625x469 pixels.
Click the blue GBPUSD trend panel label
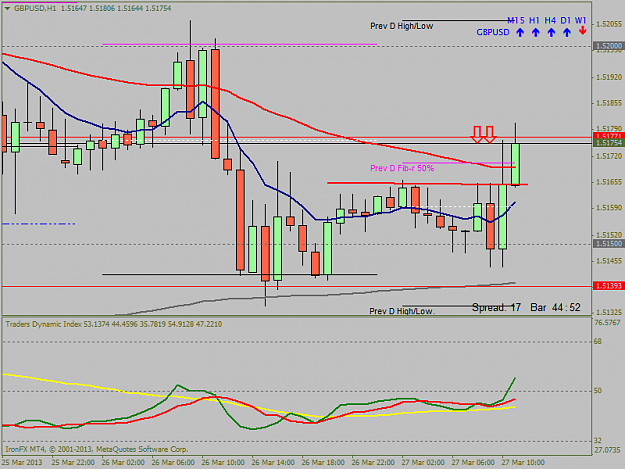click(493, 32)
